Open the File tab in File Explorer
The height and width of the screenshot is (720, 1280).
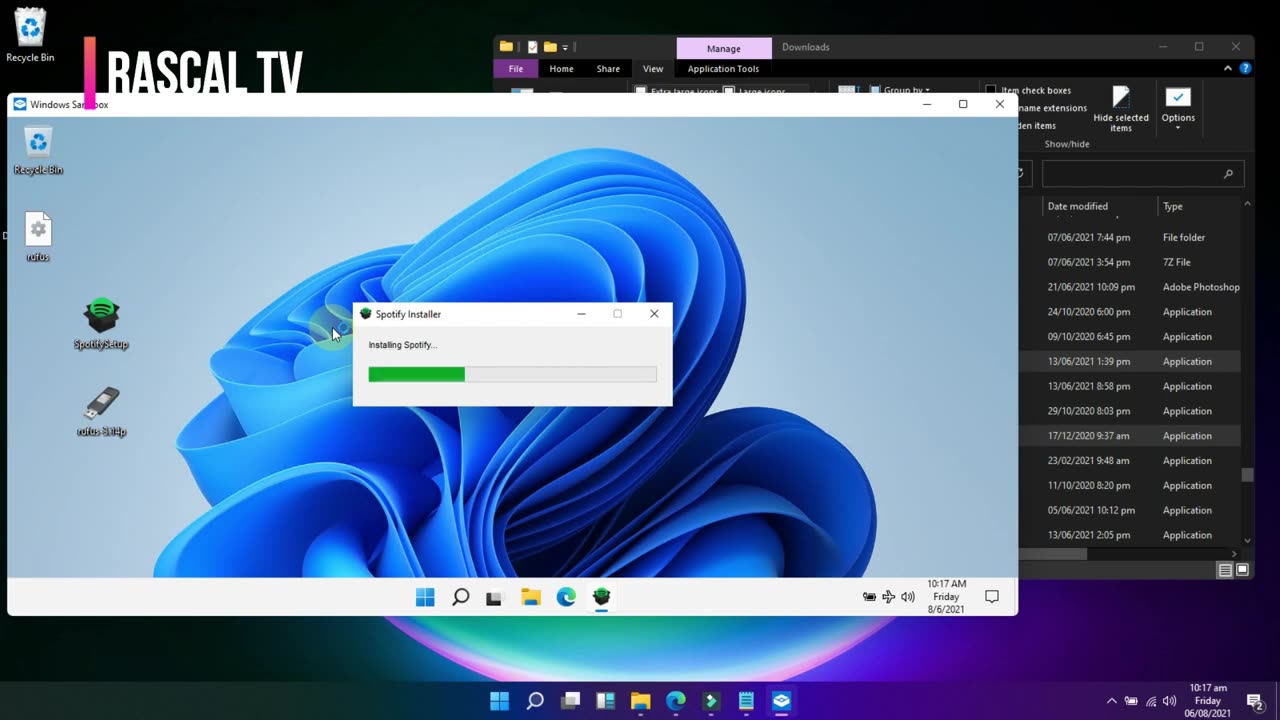[516, 69]
